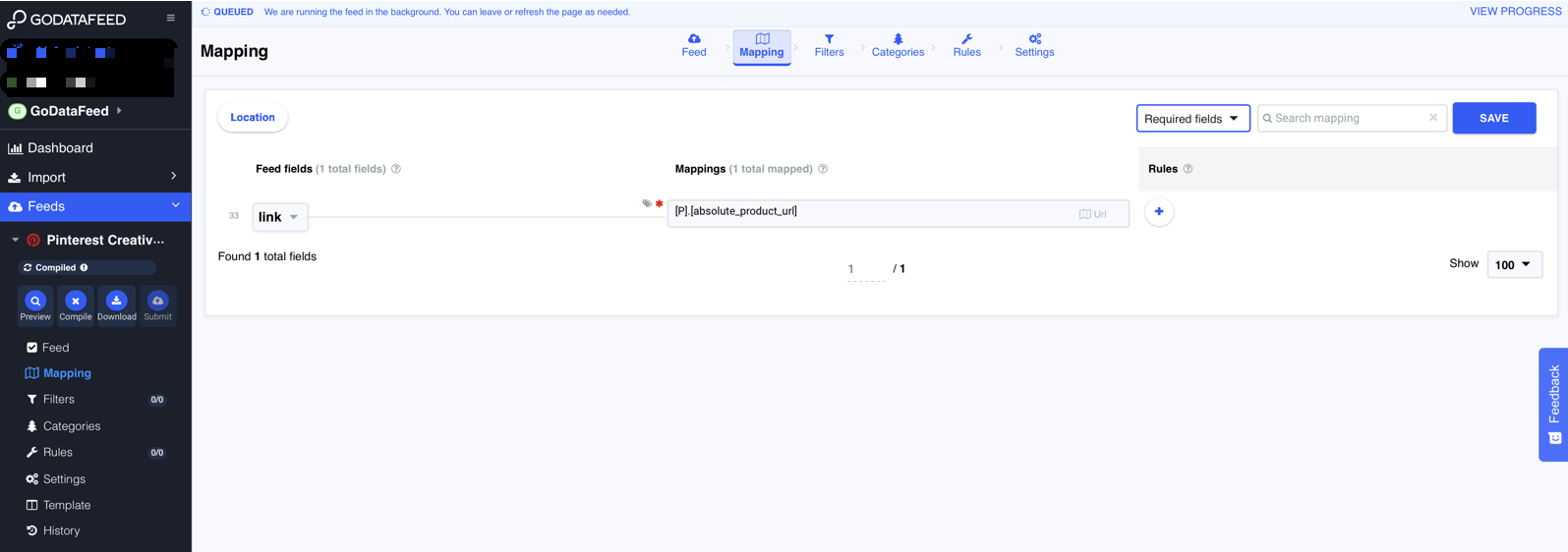Click the Rules 0/0 count badge
Image resolution: width=1568 pixels, height=552 pixels.
157,453
